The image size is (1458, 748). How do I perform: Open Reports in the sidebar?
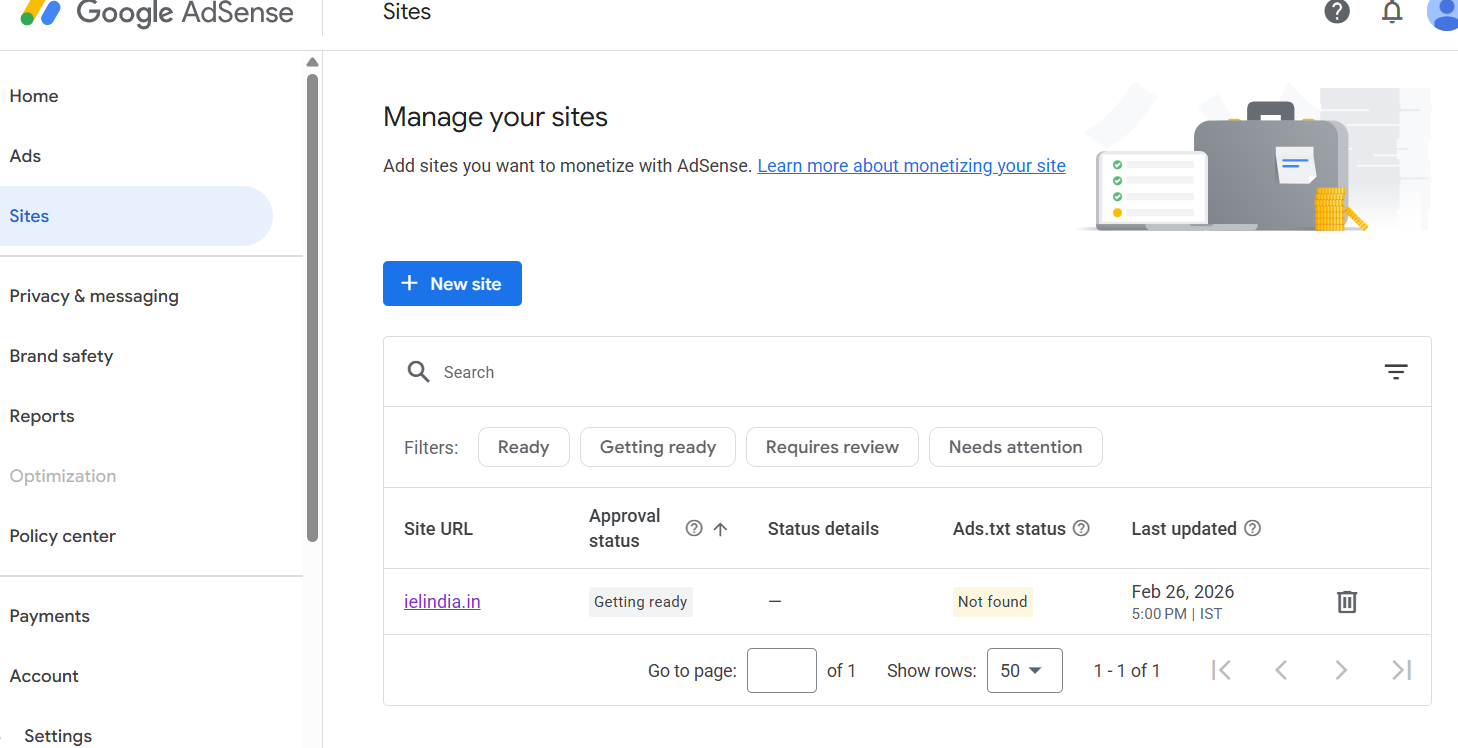tap(42, 416)
